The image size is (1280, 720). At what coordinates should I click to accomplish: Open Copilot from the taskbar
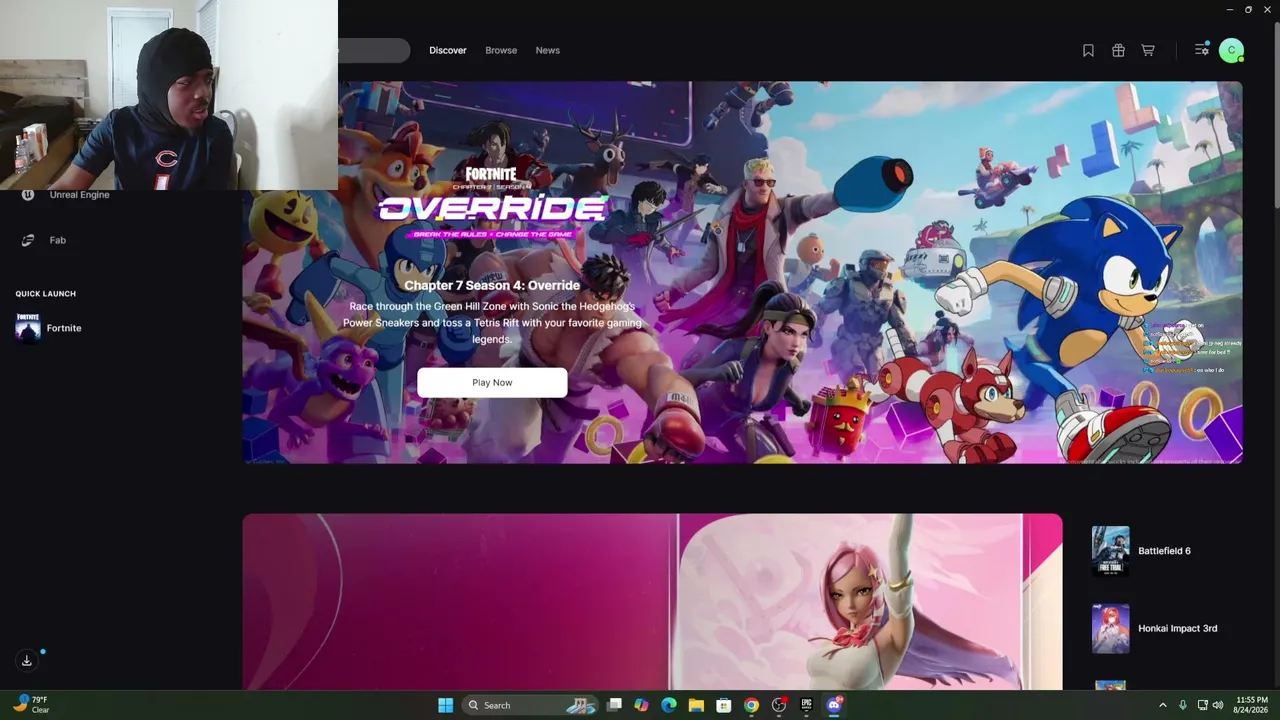pos(641,705)
